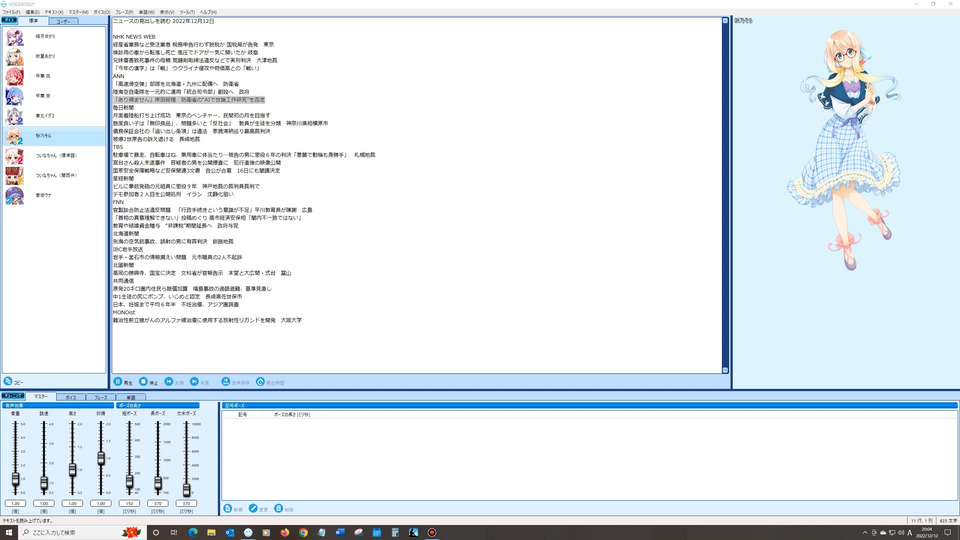Click the taskbar search box

[81, 532]
